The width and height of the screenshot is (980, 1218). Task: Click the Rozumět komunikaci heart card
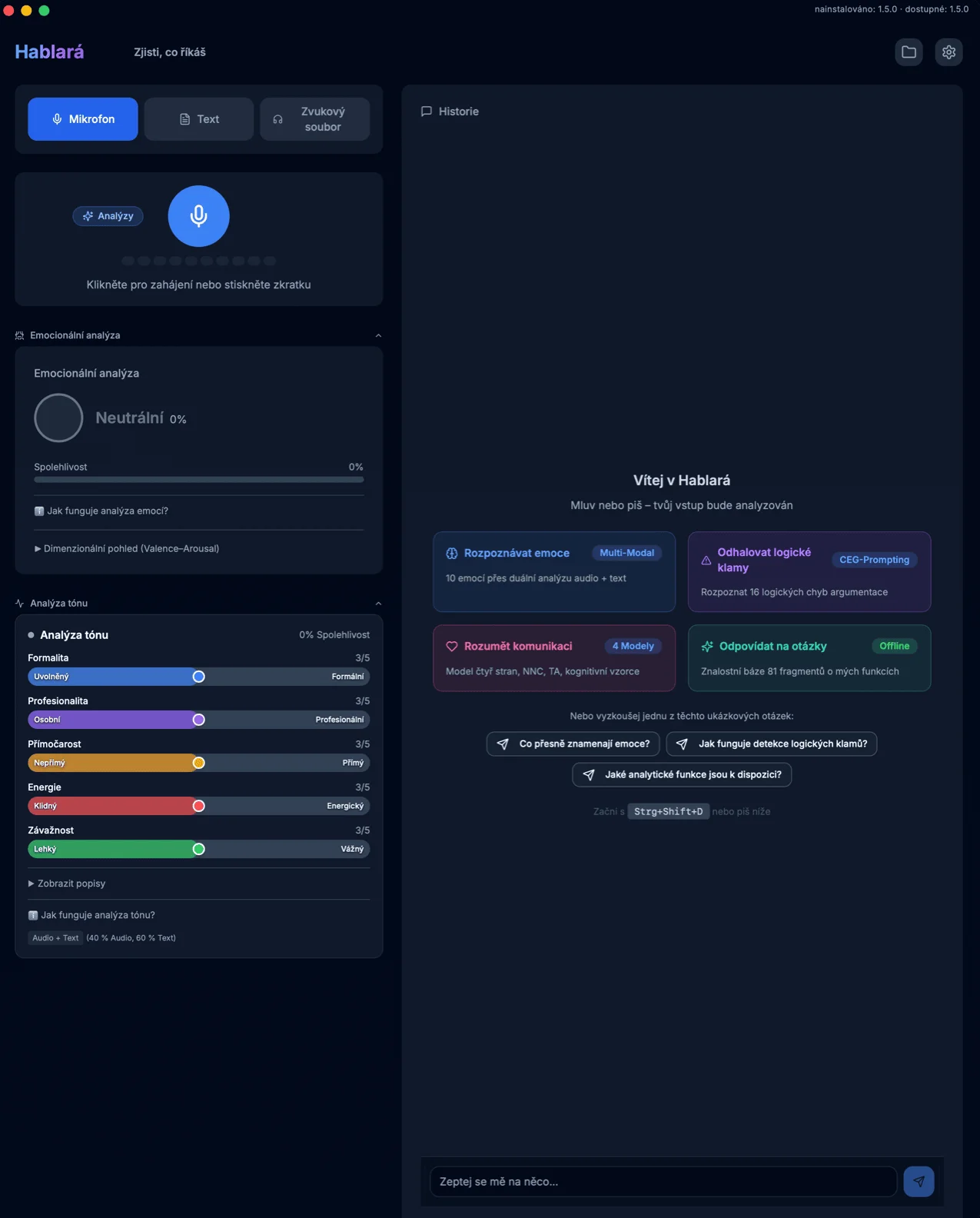tap(553, 657)
